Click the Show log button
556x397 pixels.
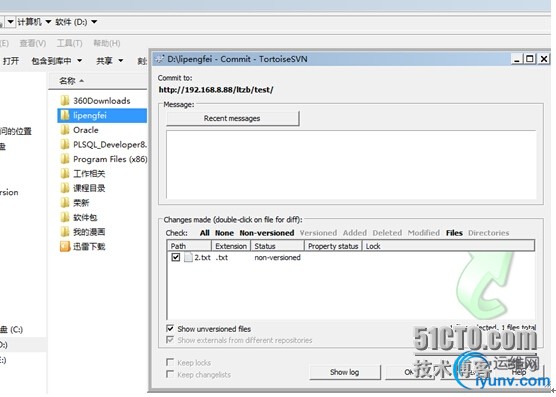coord(345,372)
